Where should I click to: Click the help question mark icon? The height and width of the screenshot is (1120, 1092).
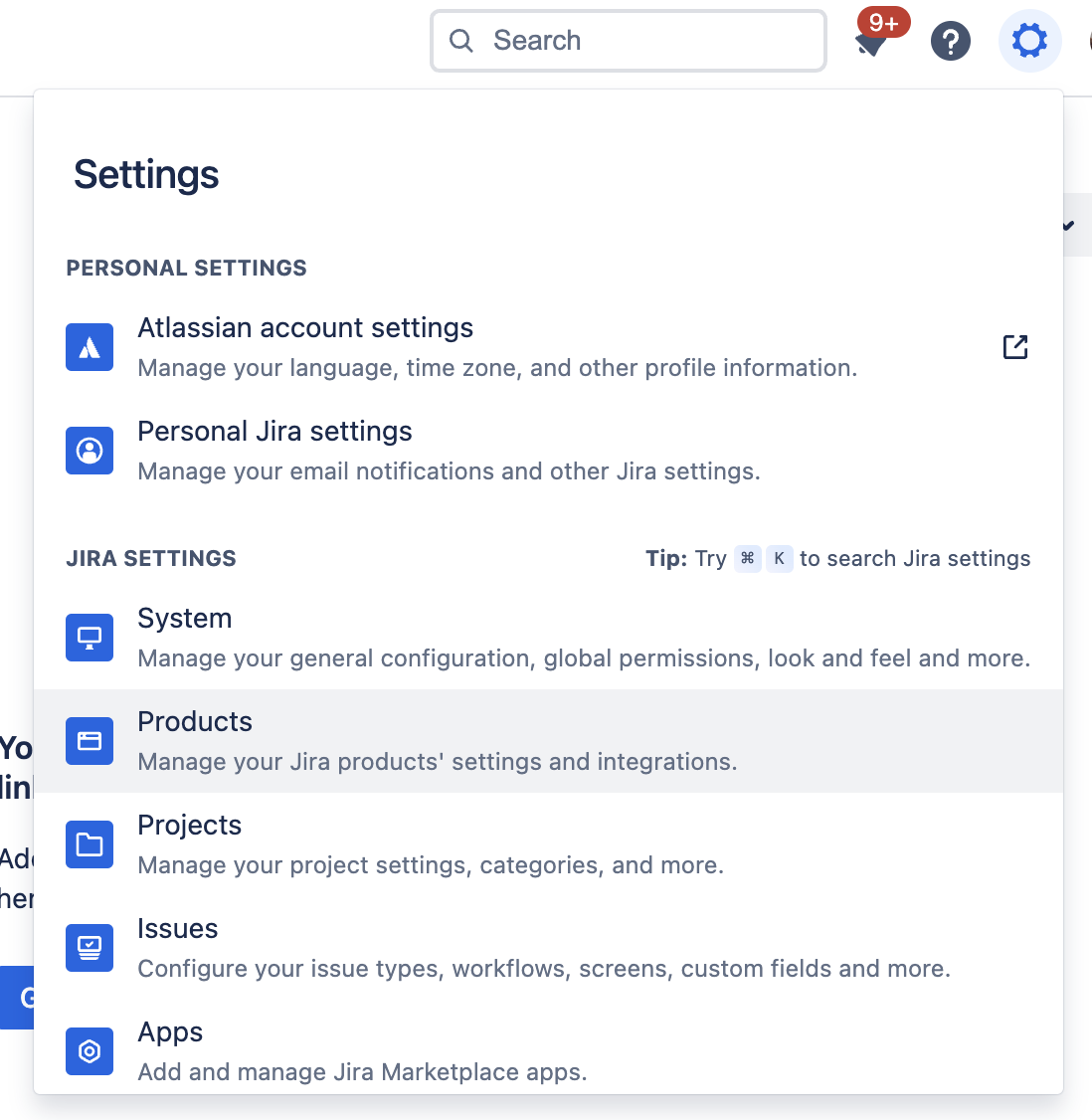pos(950,41)
